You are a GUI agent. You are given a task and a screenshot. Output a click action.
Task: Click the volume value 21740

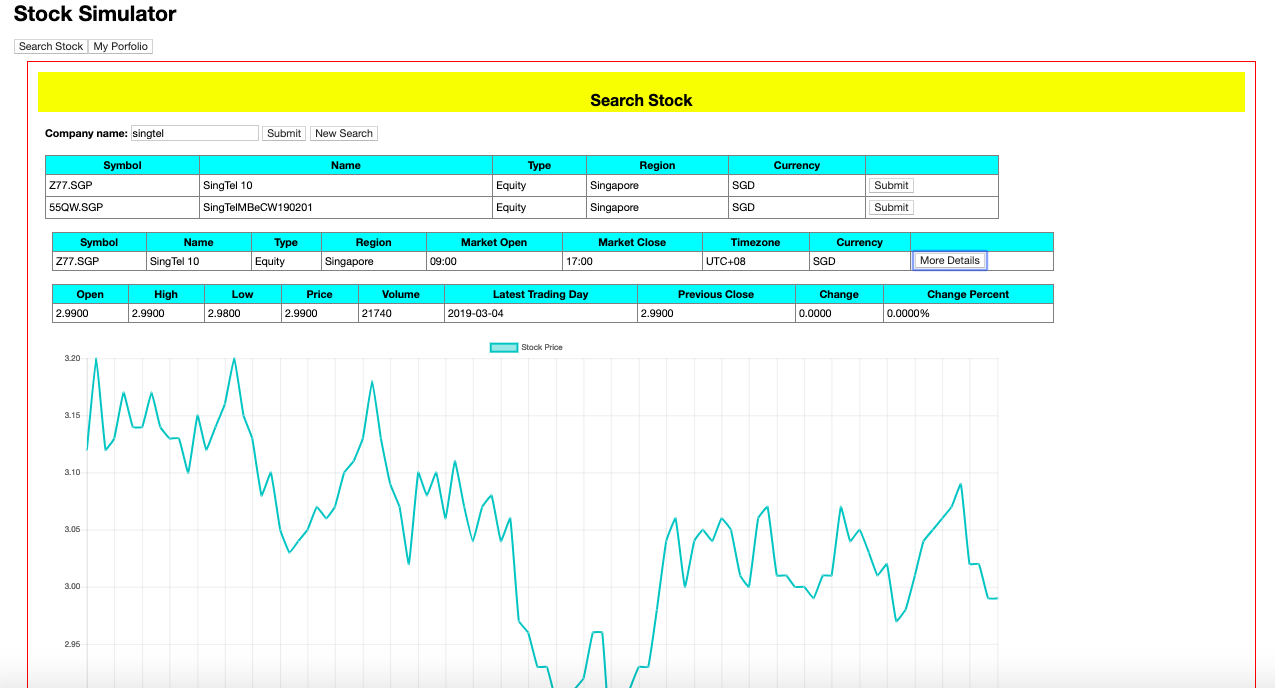click(x=400, y=313)
